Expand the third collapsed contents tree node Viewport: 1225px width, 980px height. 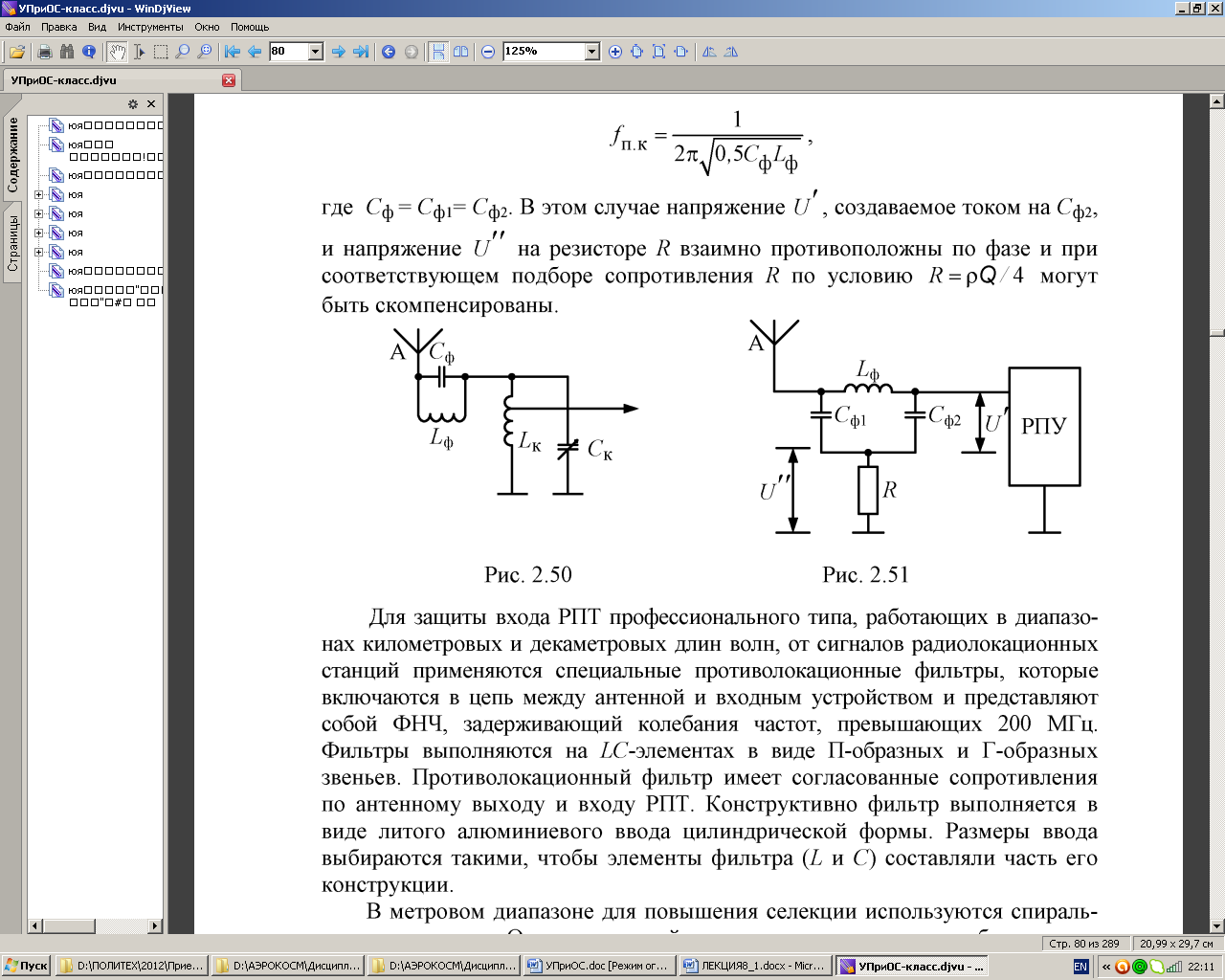tap(39, 233)
